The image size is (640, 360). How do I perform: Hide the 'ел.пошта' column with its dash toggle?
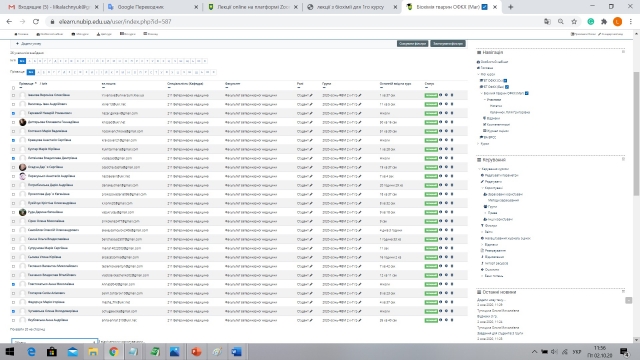tap(103, 87)
